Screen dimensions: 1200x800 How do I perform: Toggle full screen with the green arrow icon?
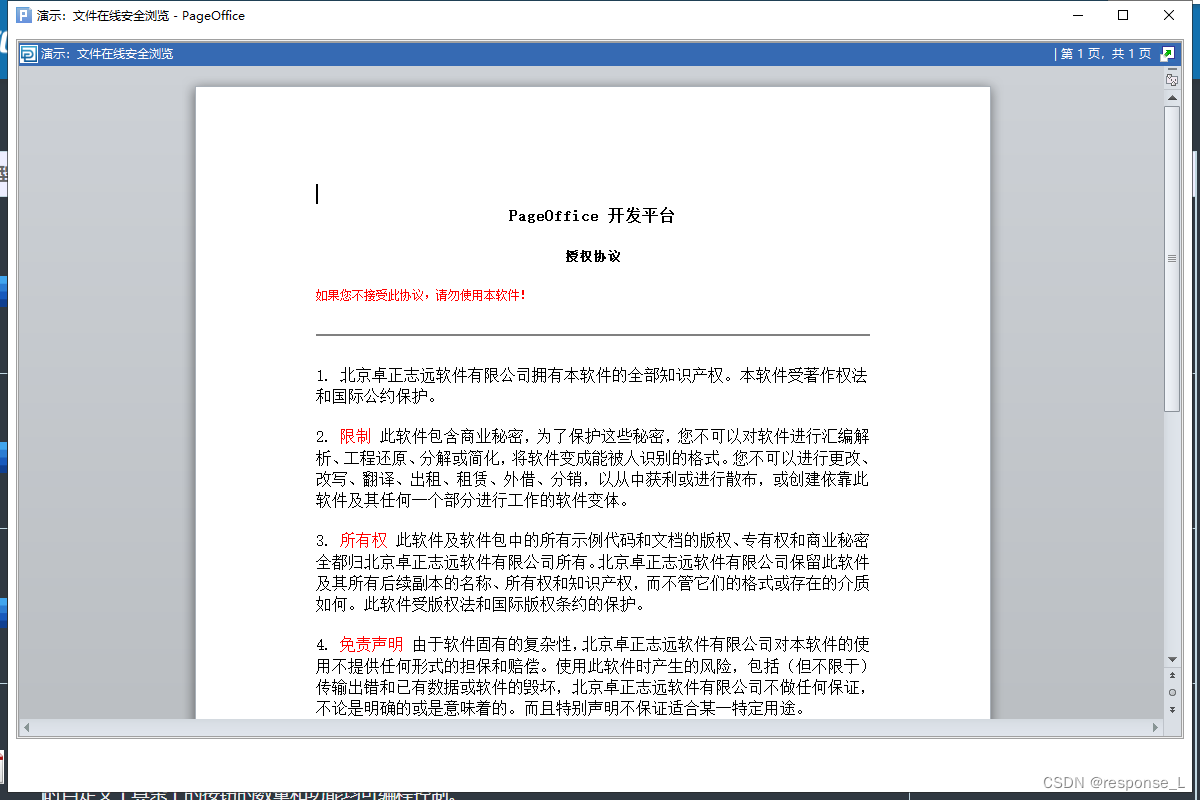tap(1166, 54)
